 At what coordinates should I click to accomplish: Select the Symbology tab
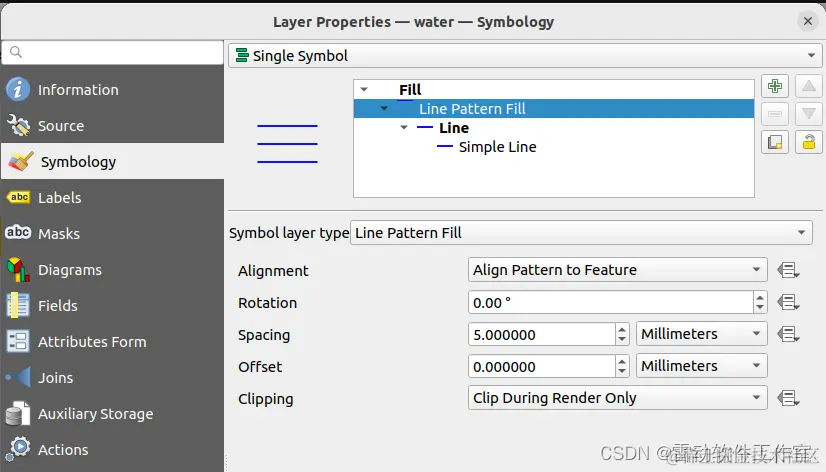pyautogui.click(x=112, y=161)
